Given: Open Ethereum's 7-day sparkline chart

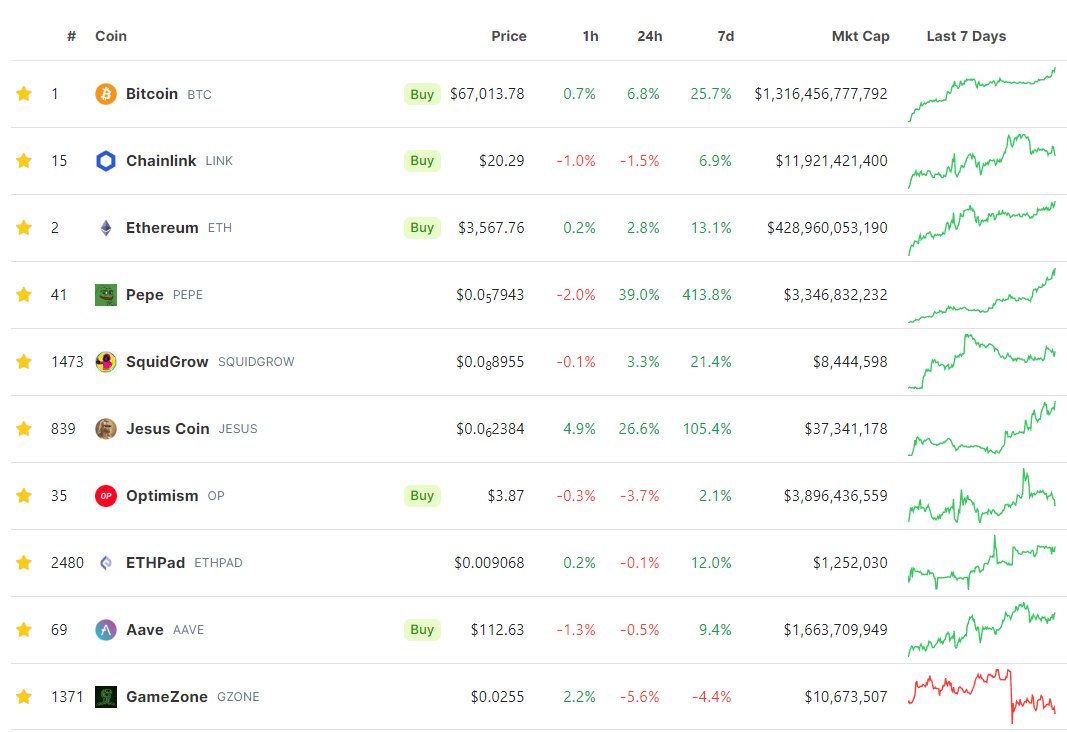Looking at the screenshot, I should click(982, 229).
